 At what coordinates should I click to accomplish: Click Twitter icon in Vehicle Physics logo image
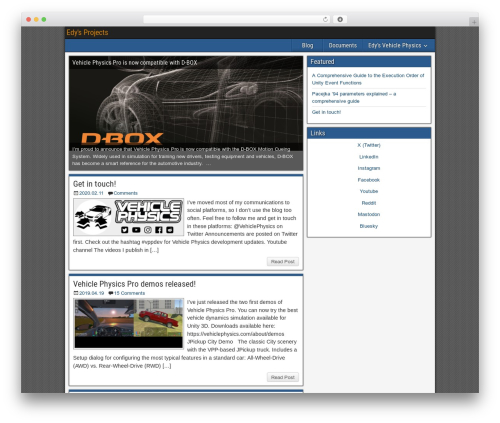pos(125,230)
